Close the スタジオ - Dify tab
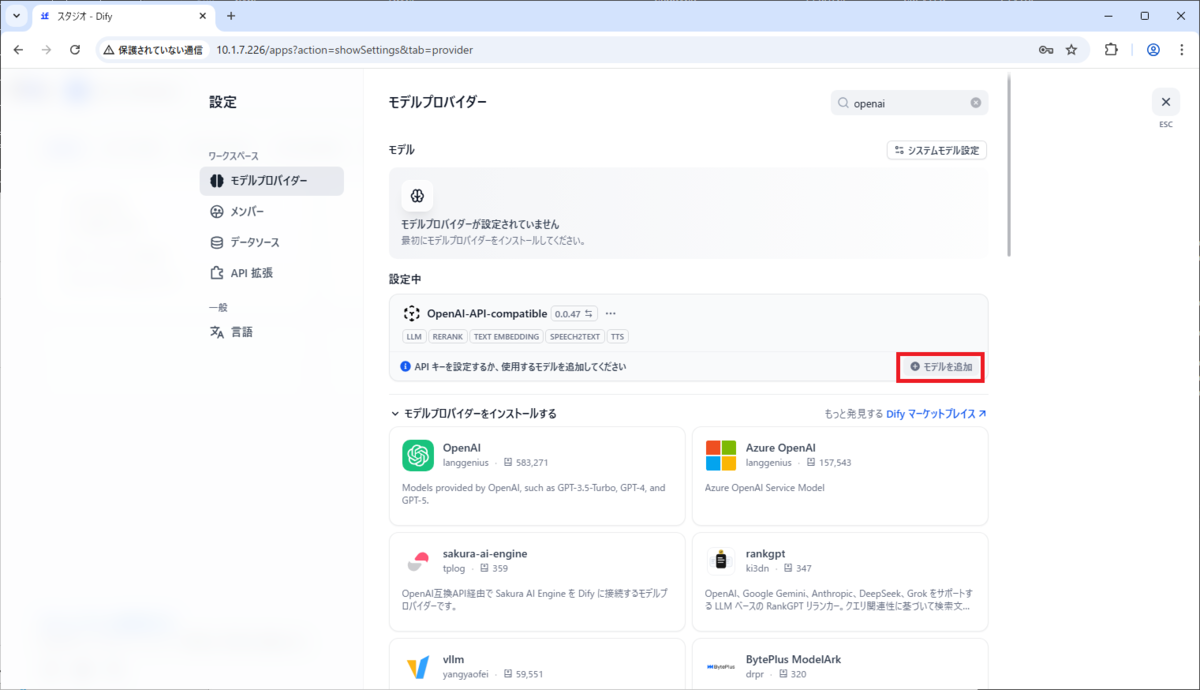 [203, 16]
